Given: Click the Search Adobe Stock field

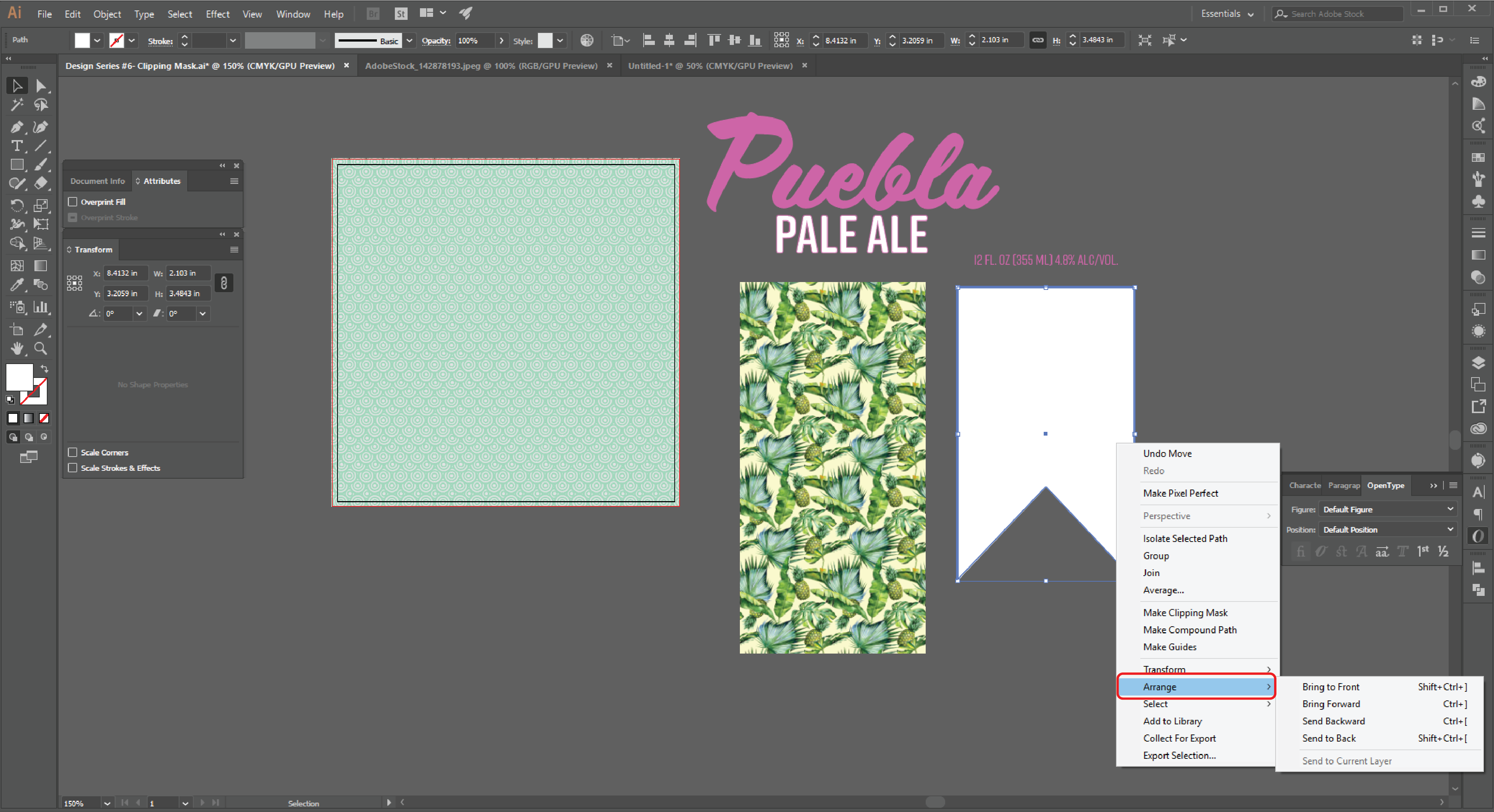Looking at the screenshot, I should [x=1337, y=14].
